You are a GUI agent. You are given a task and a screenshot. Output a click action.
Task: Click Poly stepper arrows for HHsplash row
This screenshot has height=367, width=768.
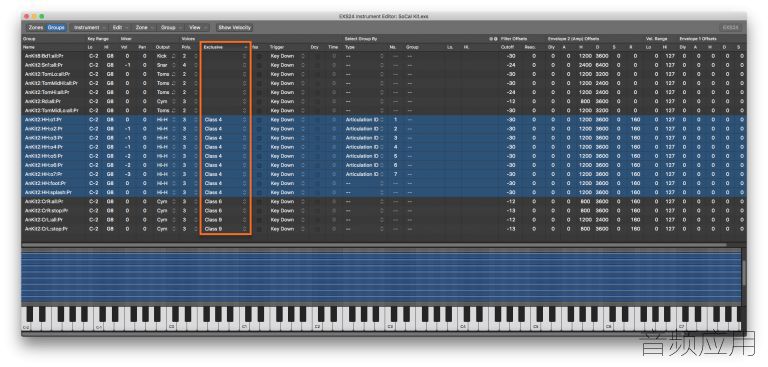[x=195, y=192]
